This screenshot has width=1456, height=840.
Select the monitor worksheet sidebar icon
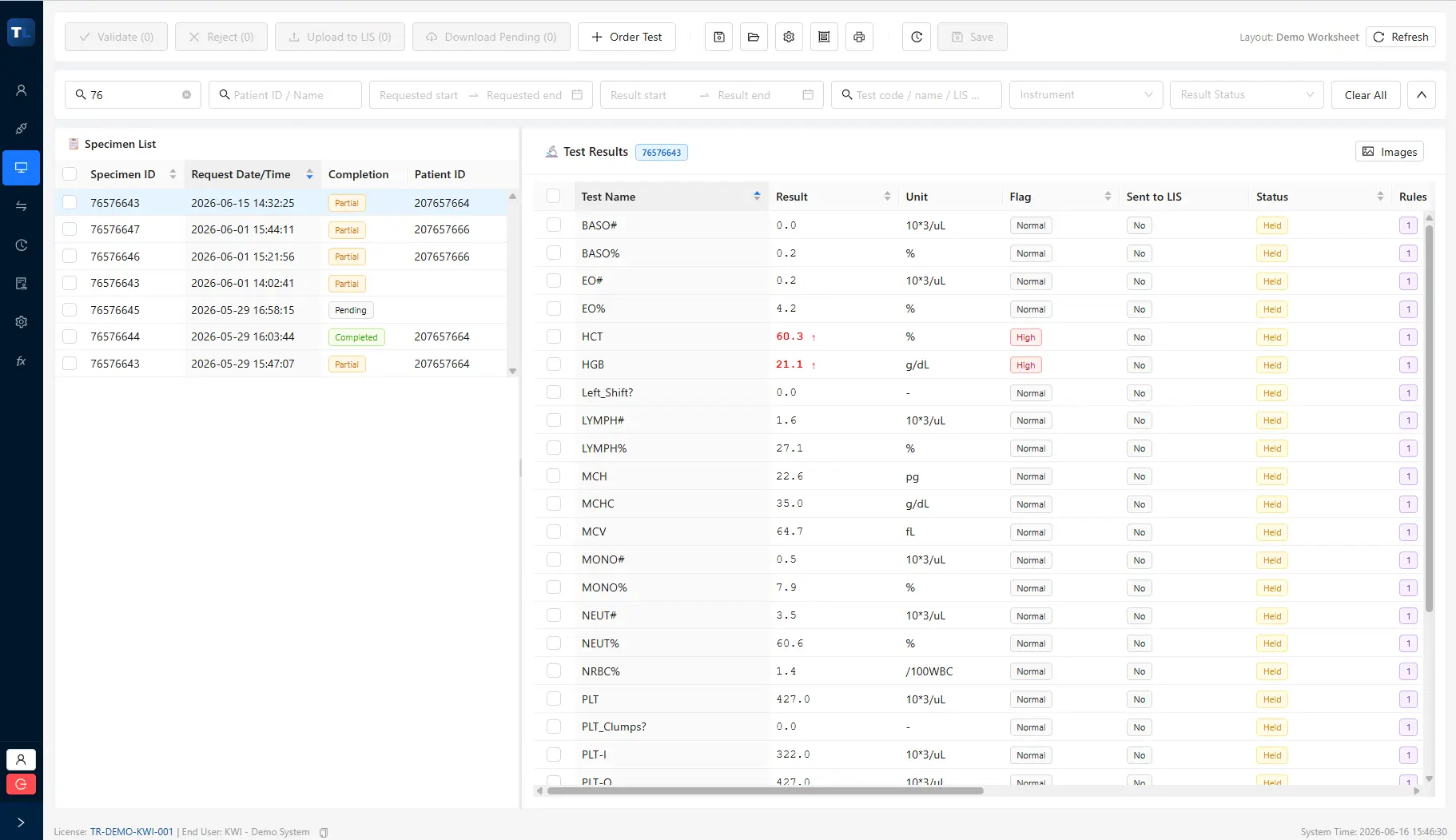tap(22, 168)
